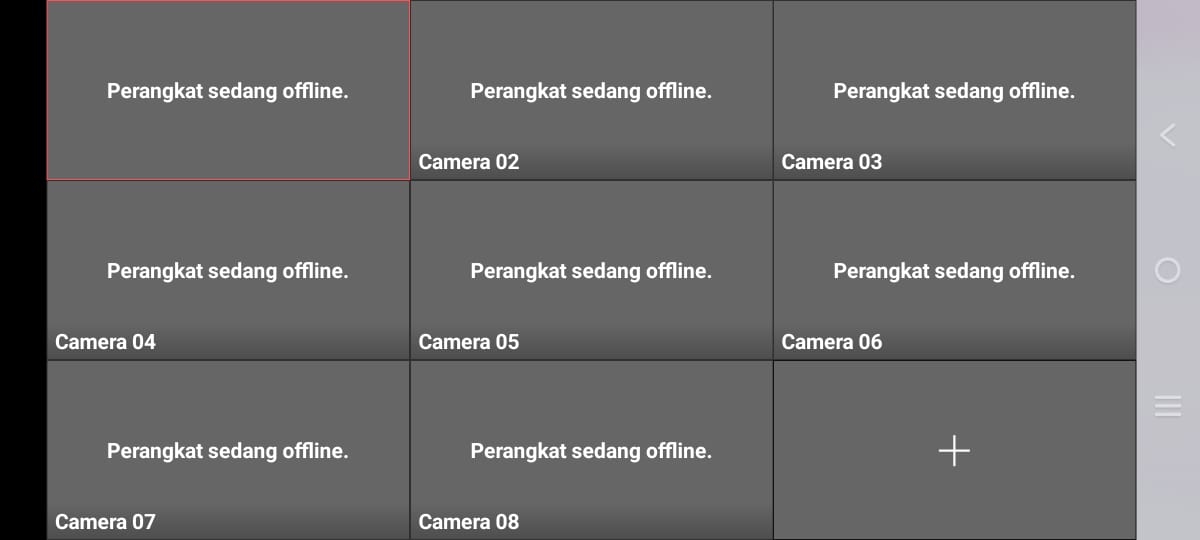Tap the offline message in Camera 06 tile
1200x540 pixels.
tap(954, 271)
